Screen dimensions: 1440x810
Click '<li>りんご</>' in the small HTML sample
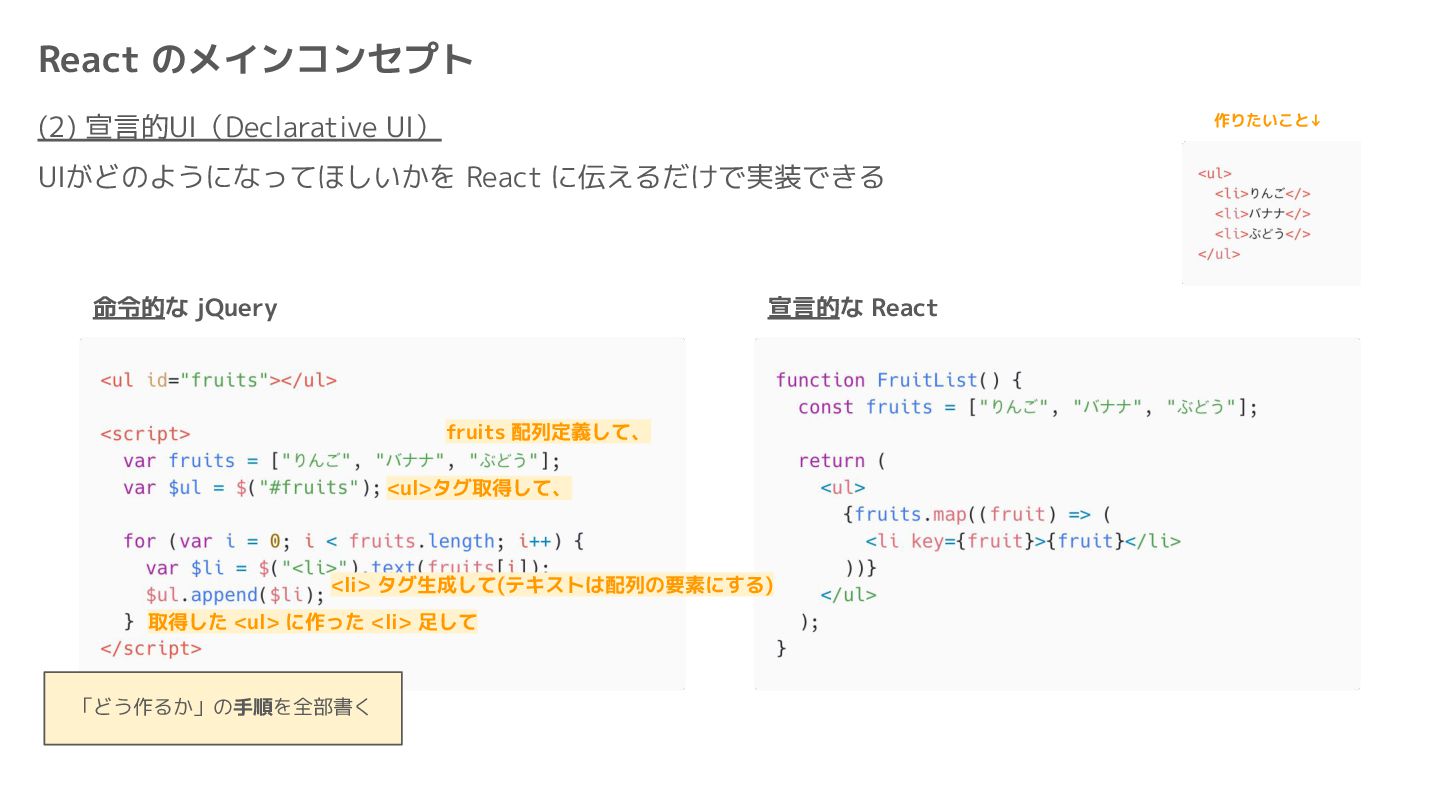coord(1263,193)
